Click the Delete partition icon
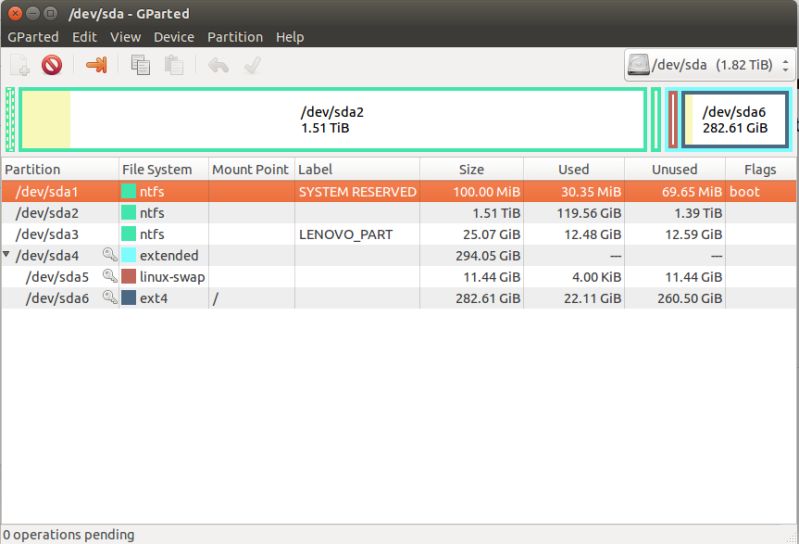Screen dimensions: 799x544 pyautogui.click(x=52, y=65)
